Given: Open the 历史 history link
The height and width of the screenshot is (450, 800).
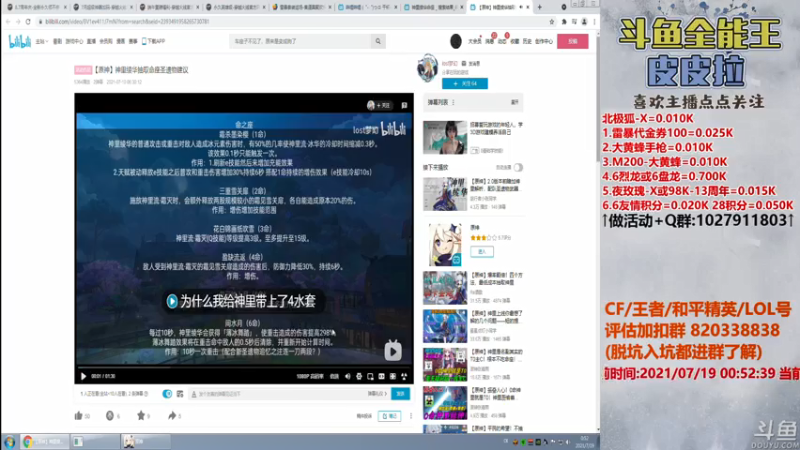Looking at the screenshot, I should [527, 41].
